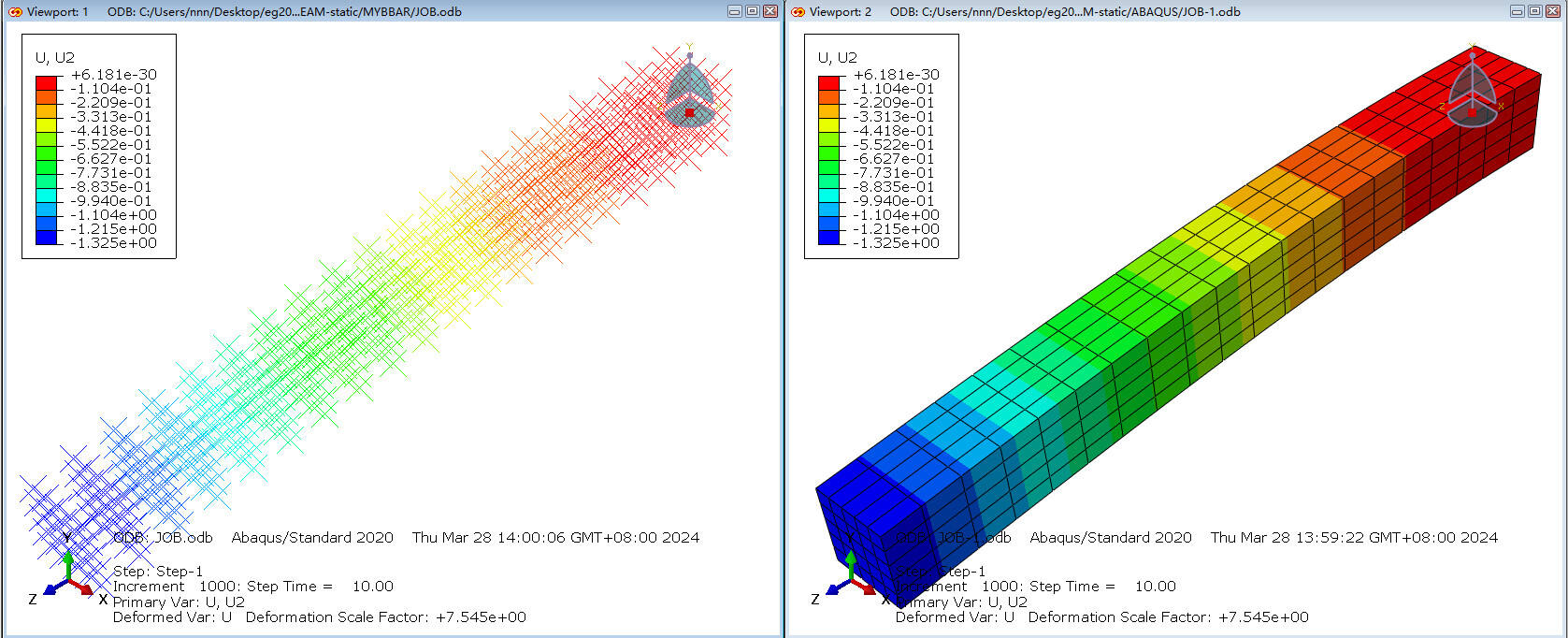The image size is (1568, 638).
Task: Click the 3D compass in Viewport 2
Action: coord(1472,90)
